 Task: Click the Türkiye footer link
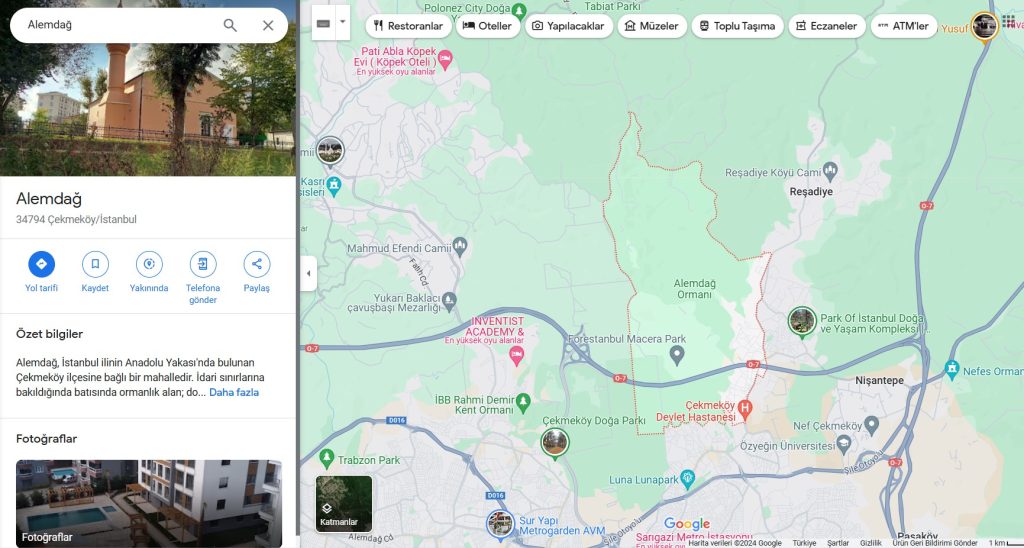804,543
